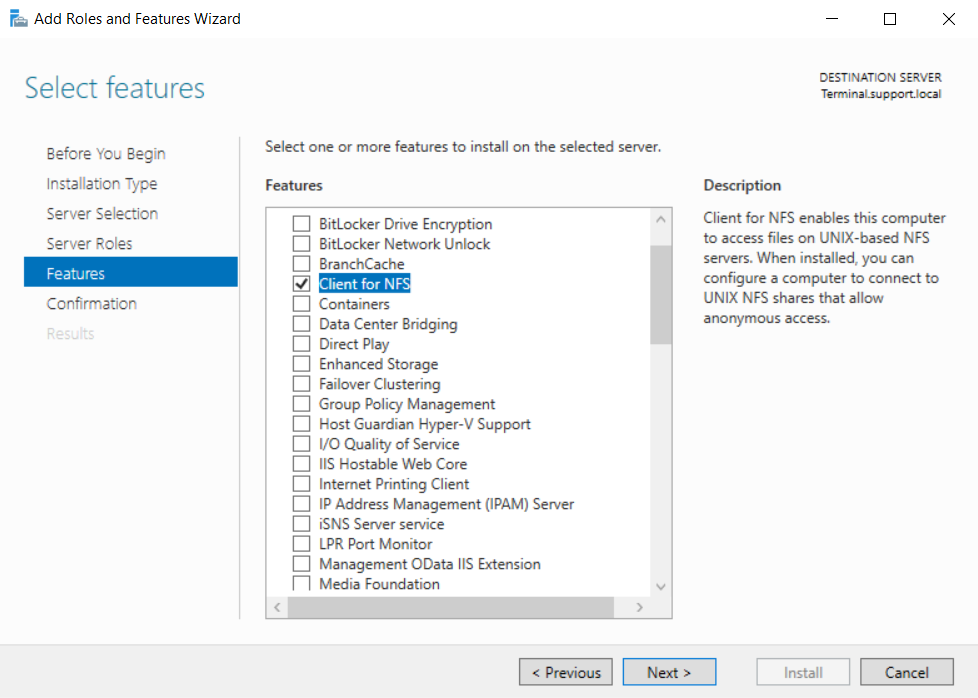Click the horizontal scrollbar right arrow
Screen dimensions: 978x698
[640, 607]
